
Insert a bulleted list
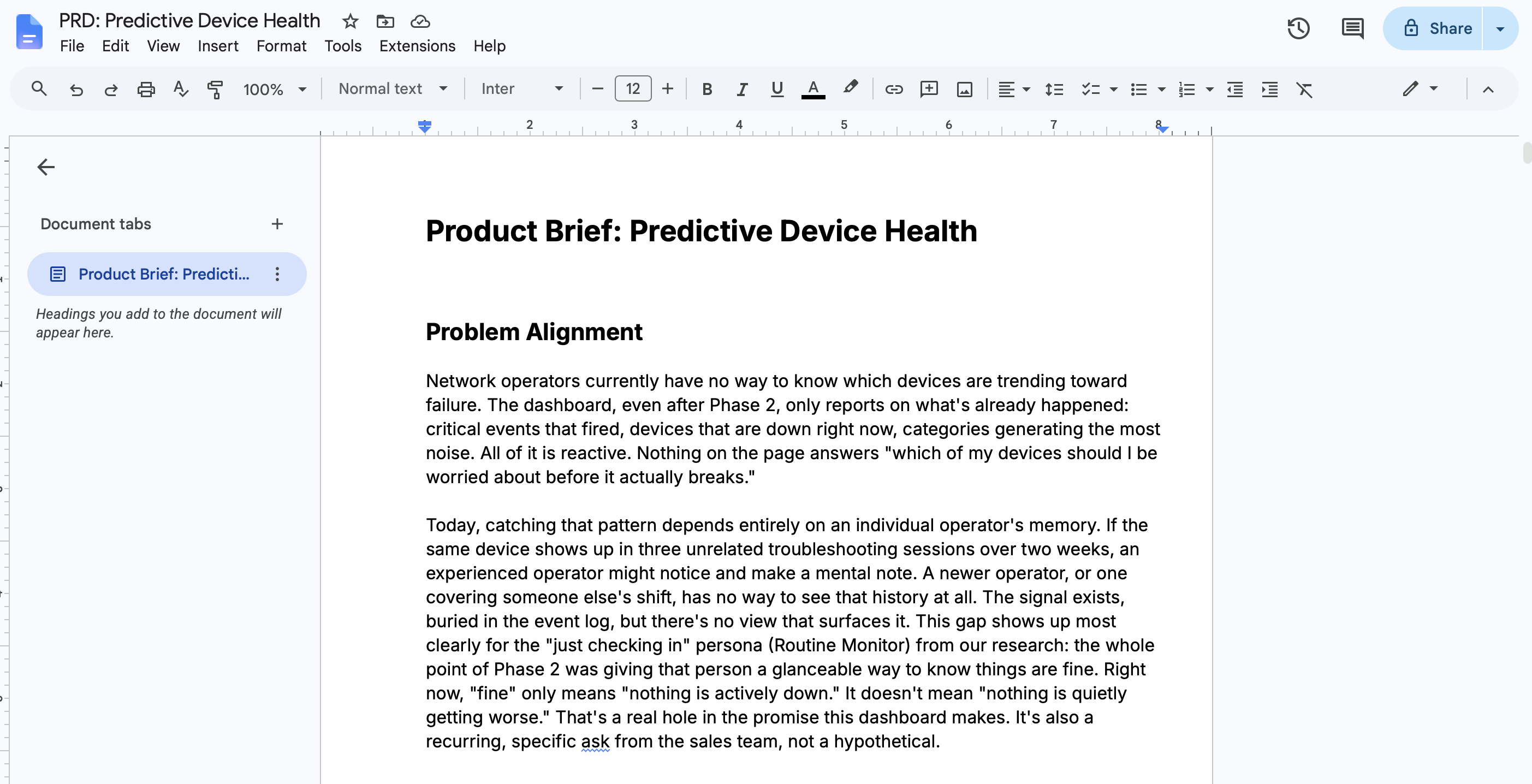click(x=1138, y=89)
